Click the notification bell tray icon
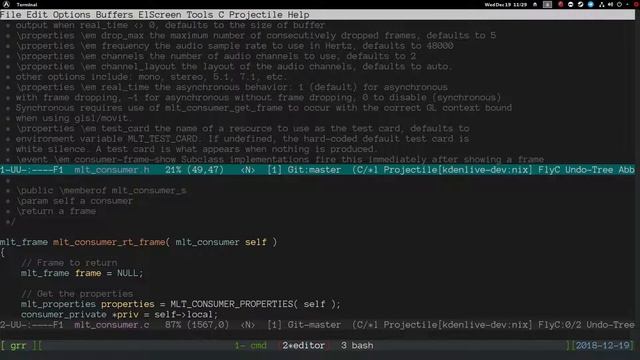This screenshot has width=640, height=360. 535,4
